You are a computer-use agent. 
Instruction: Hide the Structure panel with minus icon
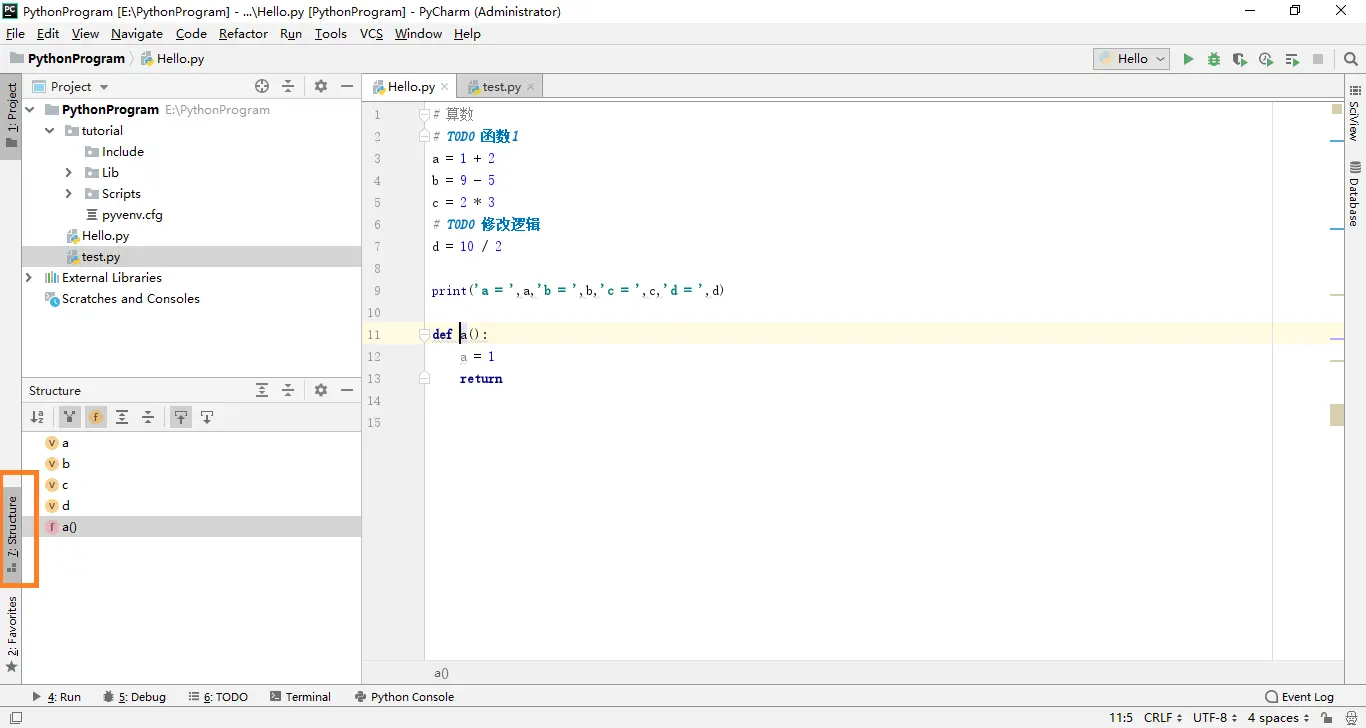click(x=347, y=390)
